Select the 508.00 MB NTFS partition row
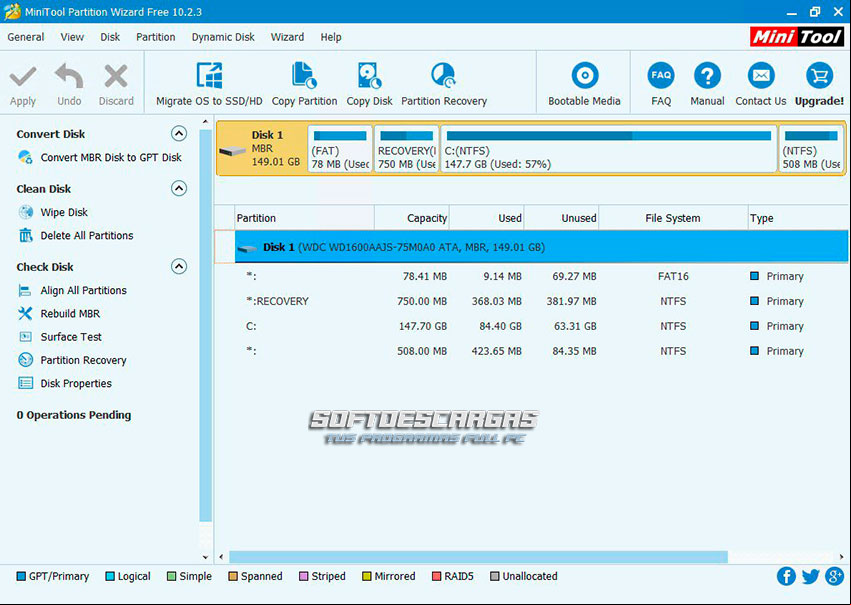 point(541,351)
